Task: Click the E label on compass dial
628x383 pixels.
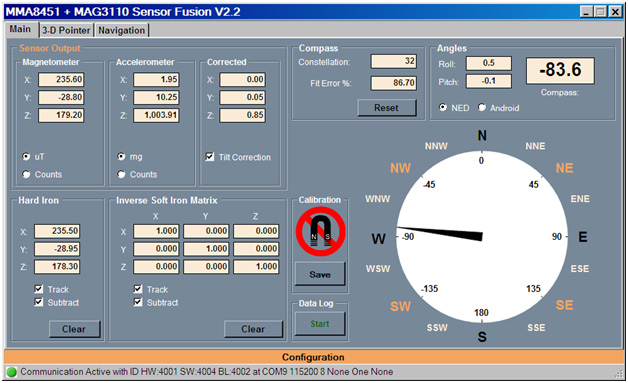Action: (583, 237)
